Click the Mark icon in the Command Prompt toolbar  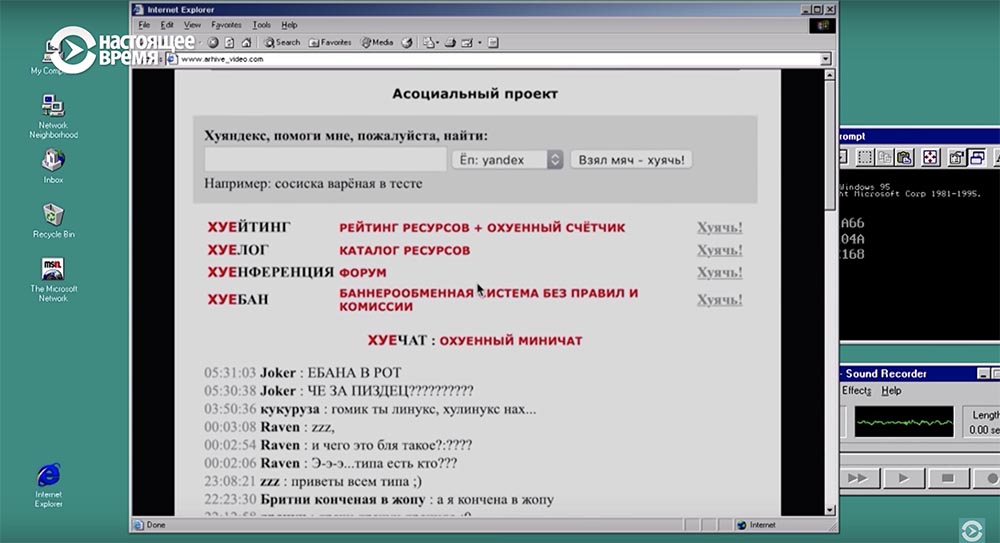(x=865, y=158)
